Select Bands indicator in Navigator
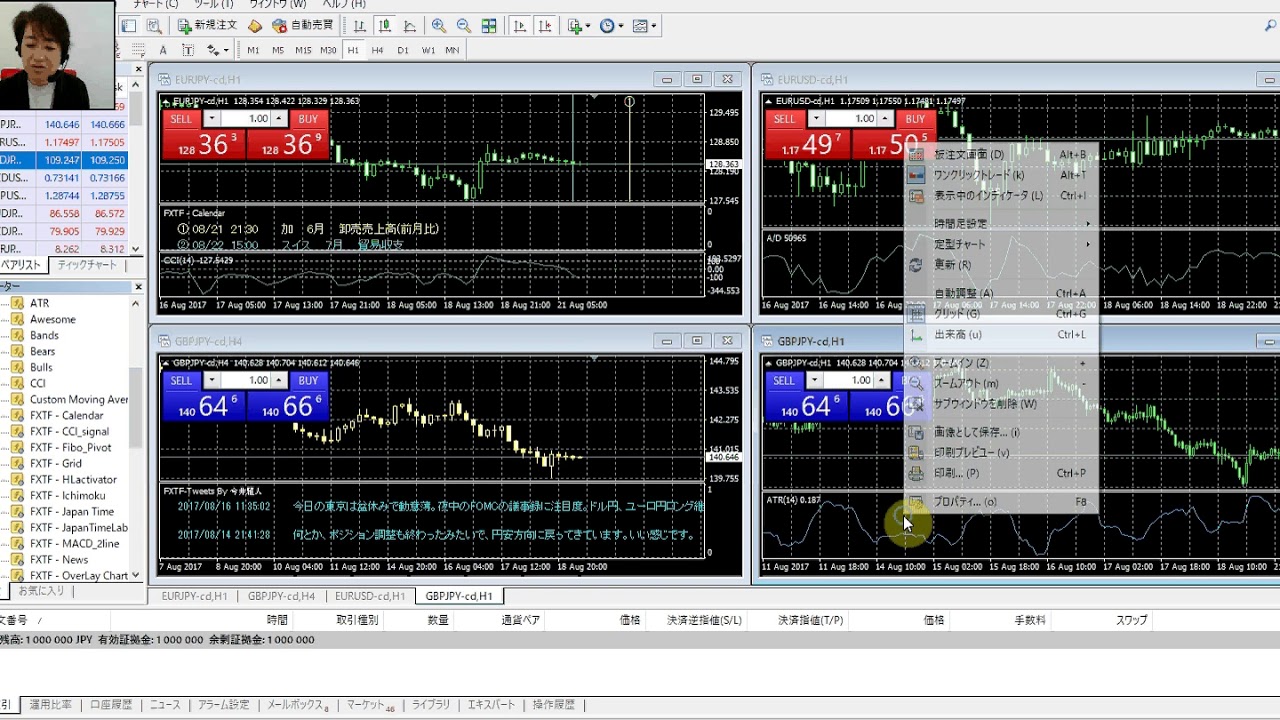Screen dimensions: 1280x720 click(44, 336)
